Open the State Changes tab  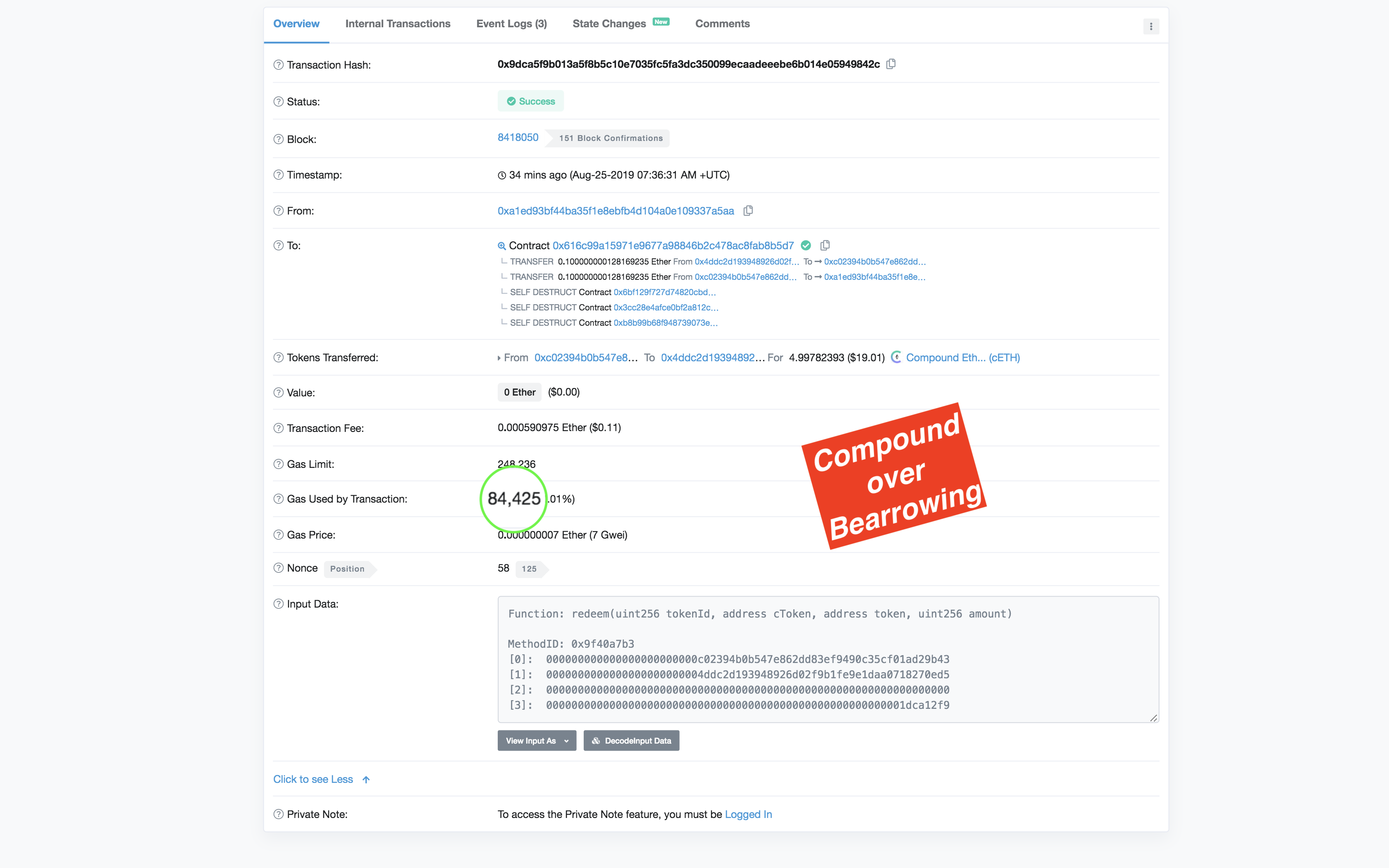point(609,24)
